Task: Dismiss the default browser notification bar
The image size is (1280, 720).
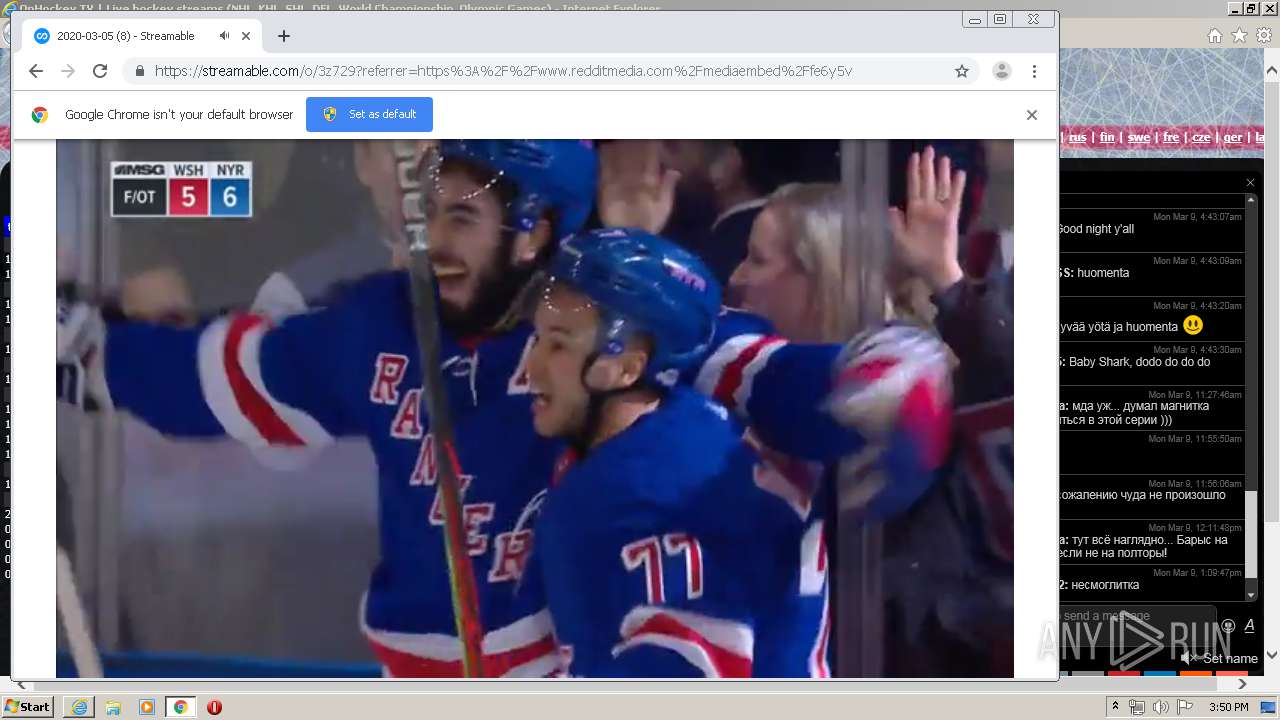Action: click(x=1032, y=114)
